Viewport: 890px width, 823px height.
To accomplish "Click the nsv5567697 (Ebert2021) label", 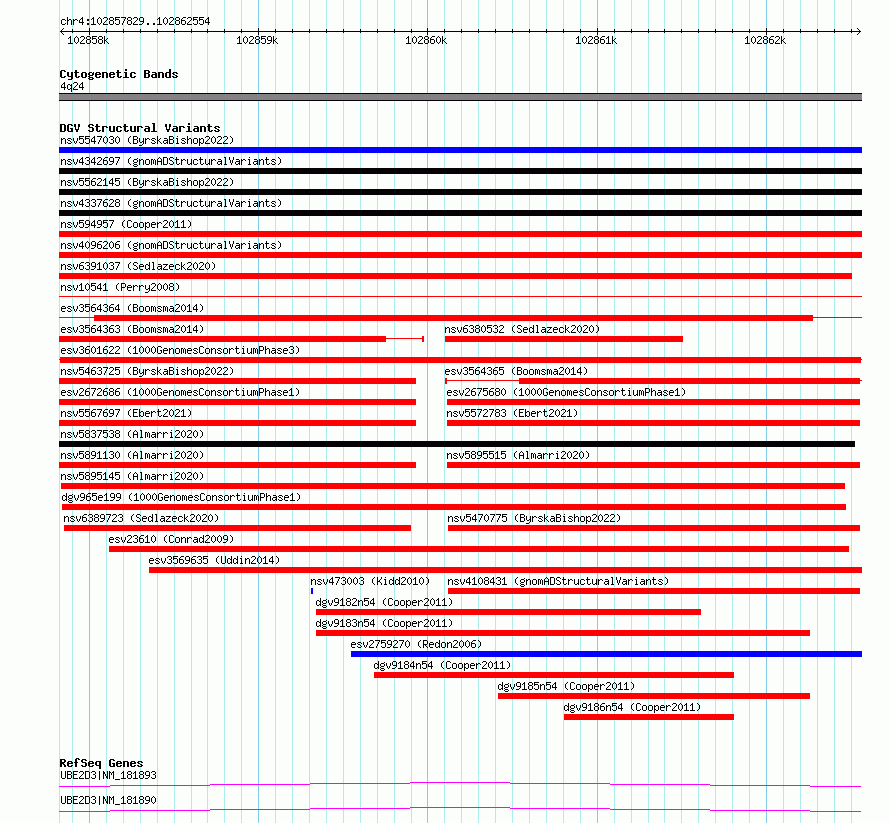I will (126, 413).
